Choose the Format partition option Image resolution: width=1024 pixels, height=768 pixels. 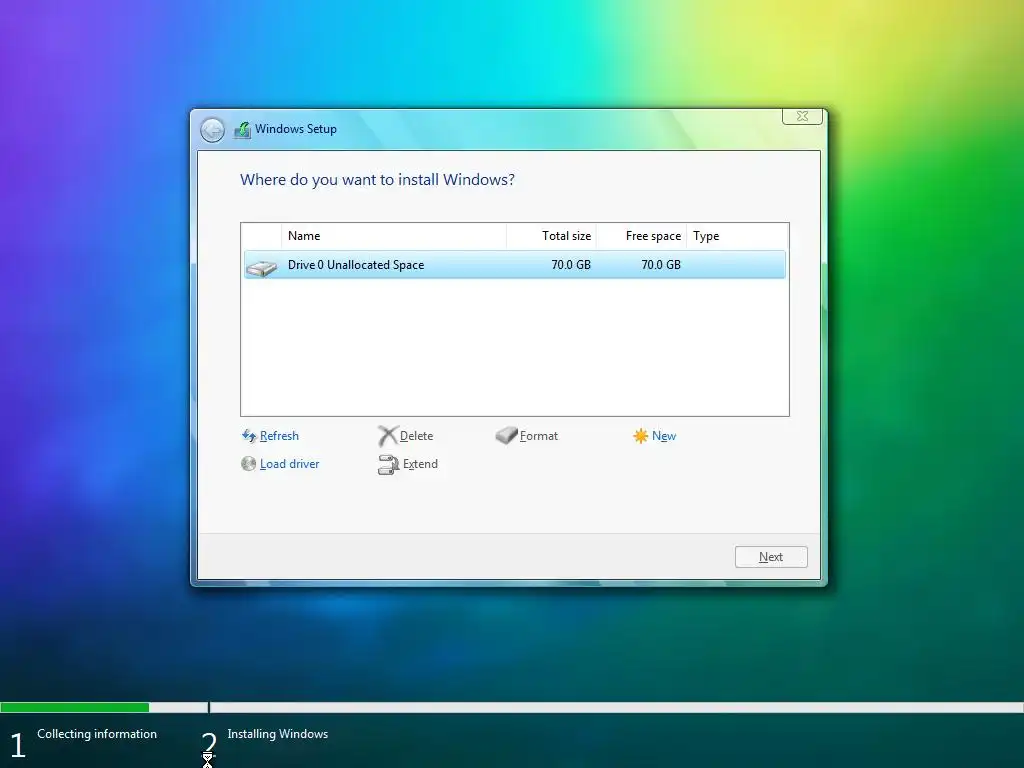pyautogui.click(x=539, y=436)
